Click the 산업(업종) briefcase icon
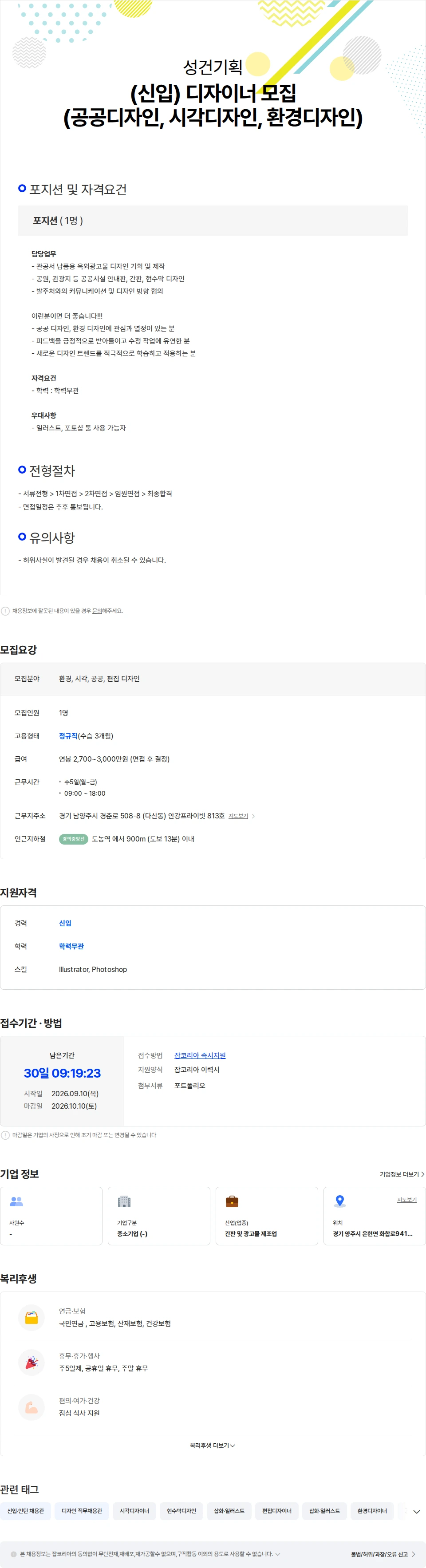This screenshot has height=1568, width=426. click(x=232, y=1201)
